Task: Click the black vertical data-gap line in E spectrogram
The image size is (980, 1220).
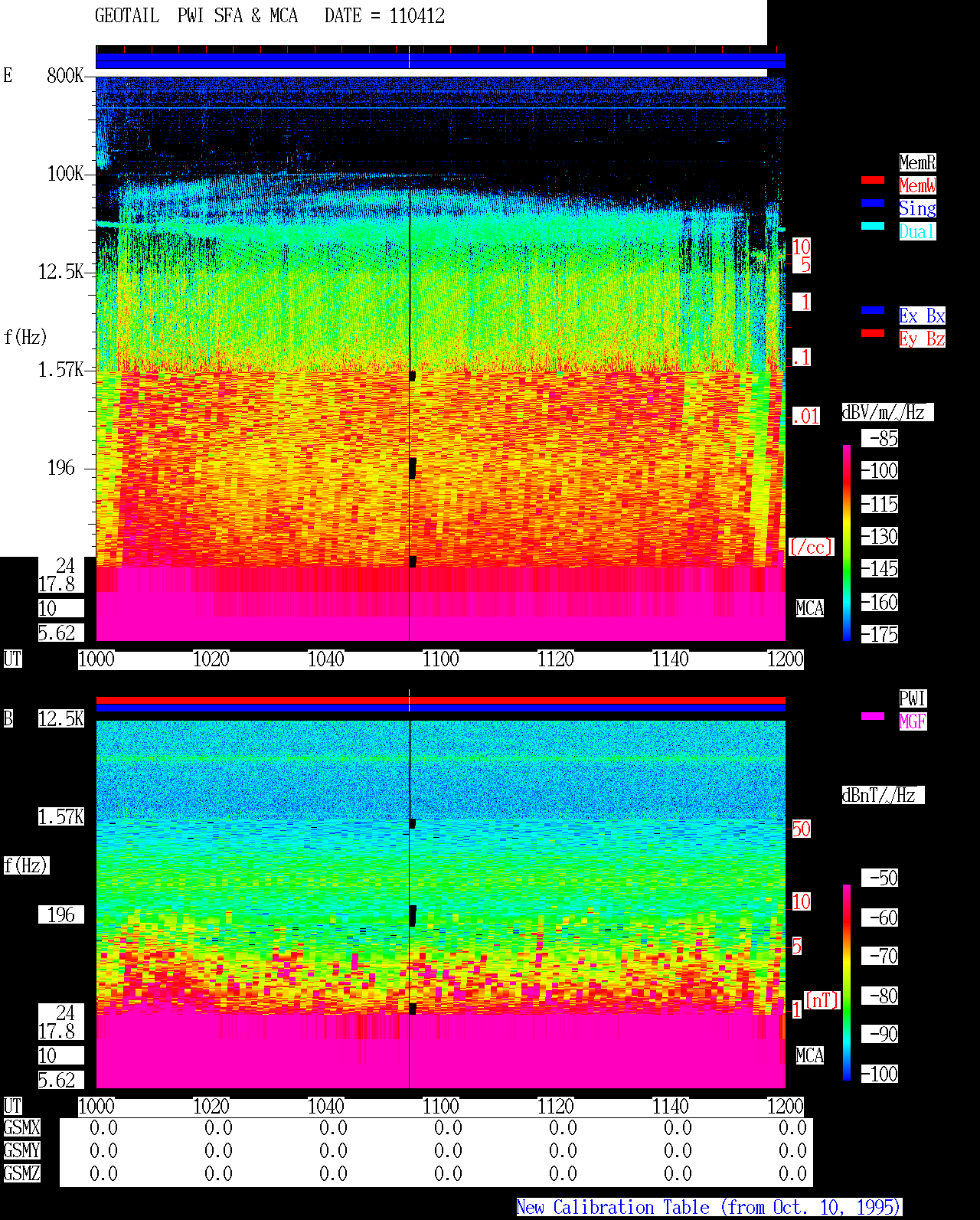Action: [x=410, y=358]
